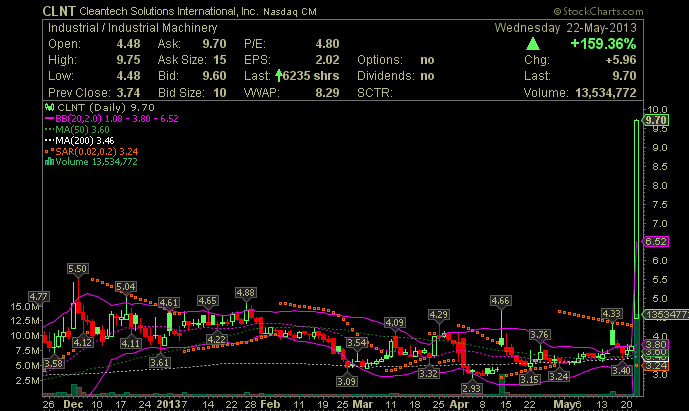Click the 3.09 low price label
Viewport: 689px width, 411px height.
click(346, 381)
